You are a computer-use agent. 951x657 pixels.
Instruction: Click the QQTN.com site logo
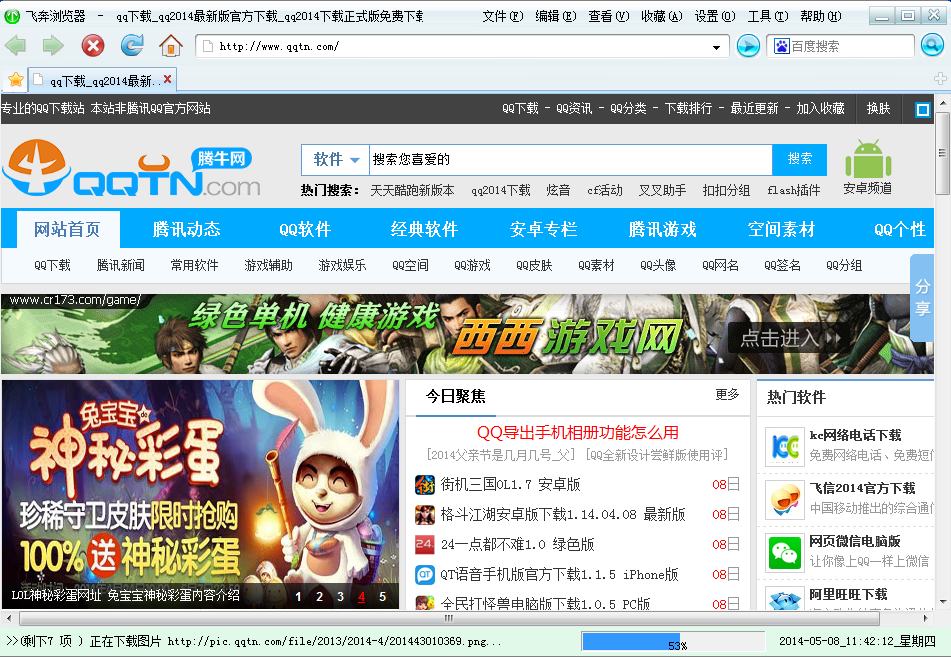point(132,168)
